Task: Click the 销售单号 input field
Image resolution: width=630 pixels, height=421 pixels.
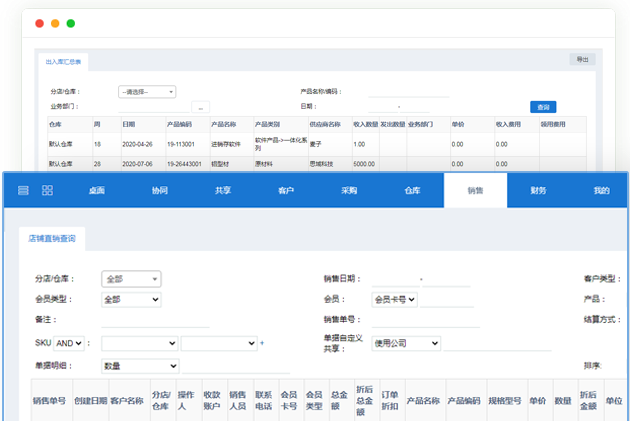Action: tap(405, 320)
